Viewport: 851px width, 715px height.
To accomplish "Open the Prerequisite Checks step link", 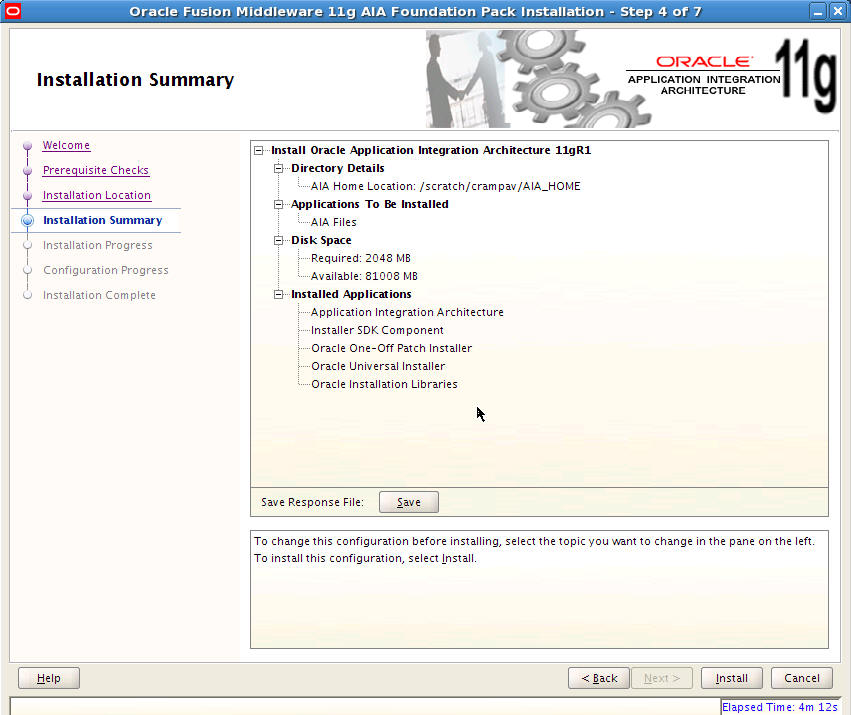I will (x=96, y=170).
